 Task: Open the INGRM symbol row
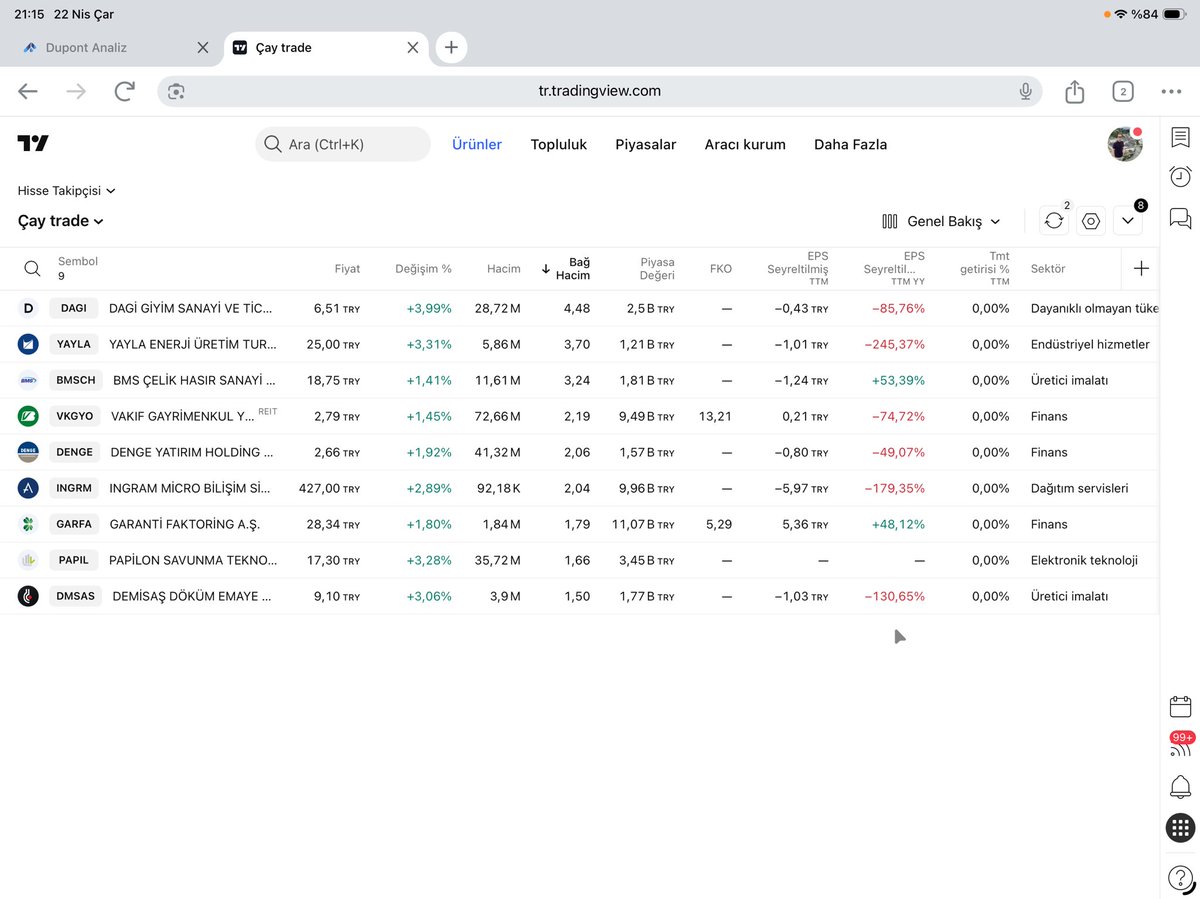coord(580,488)
